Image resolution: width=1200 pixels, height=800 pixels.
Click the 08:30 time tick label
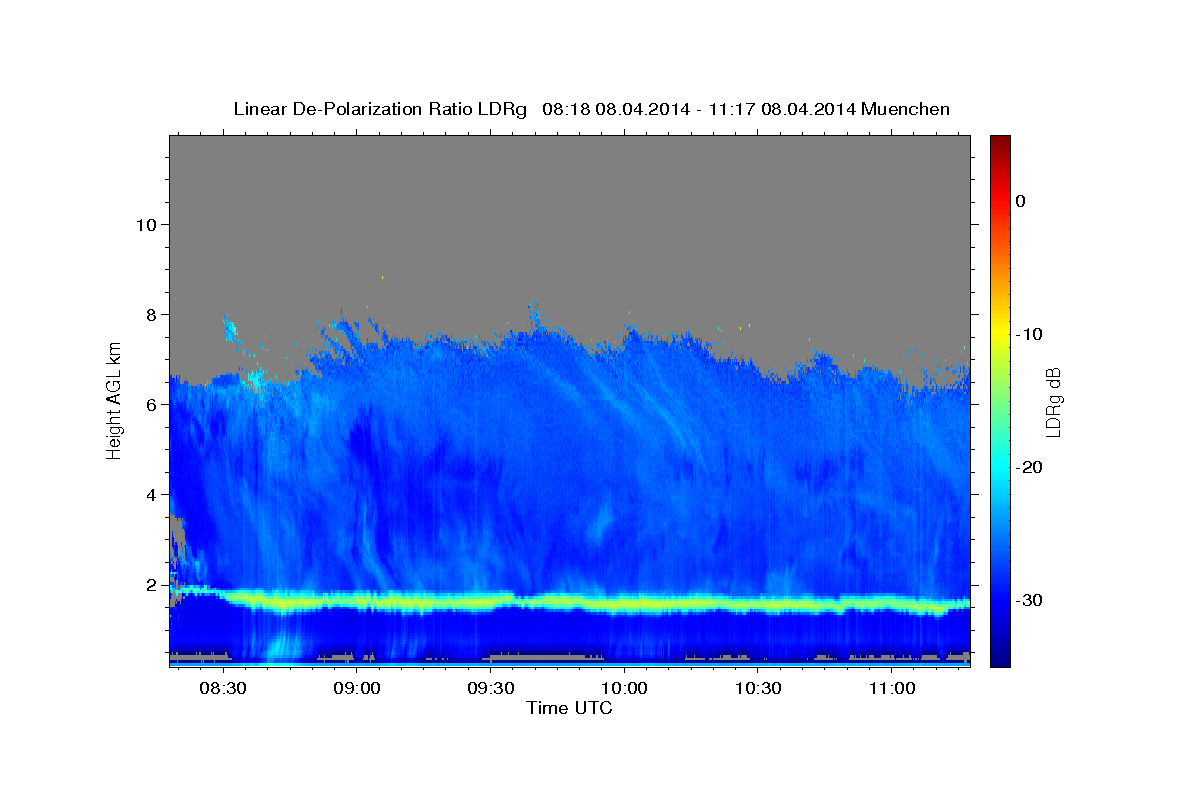pyautogui.click(x=222, y=689)
